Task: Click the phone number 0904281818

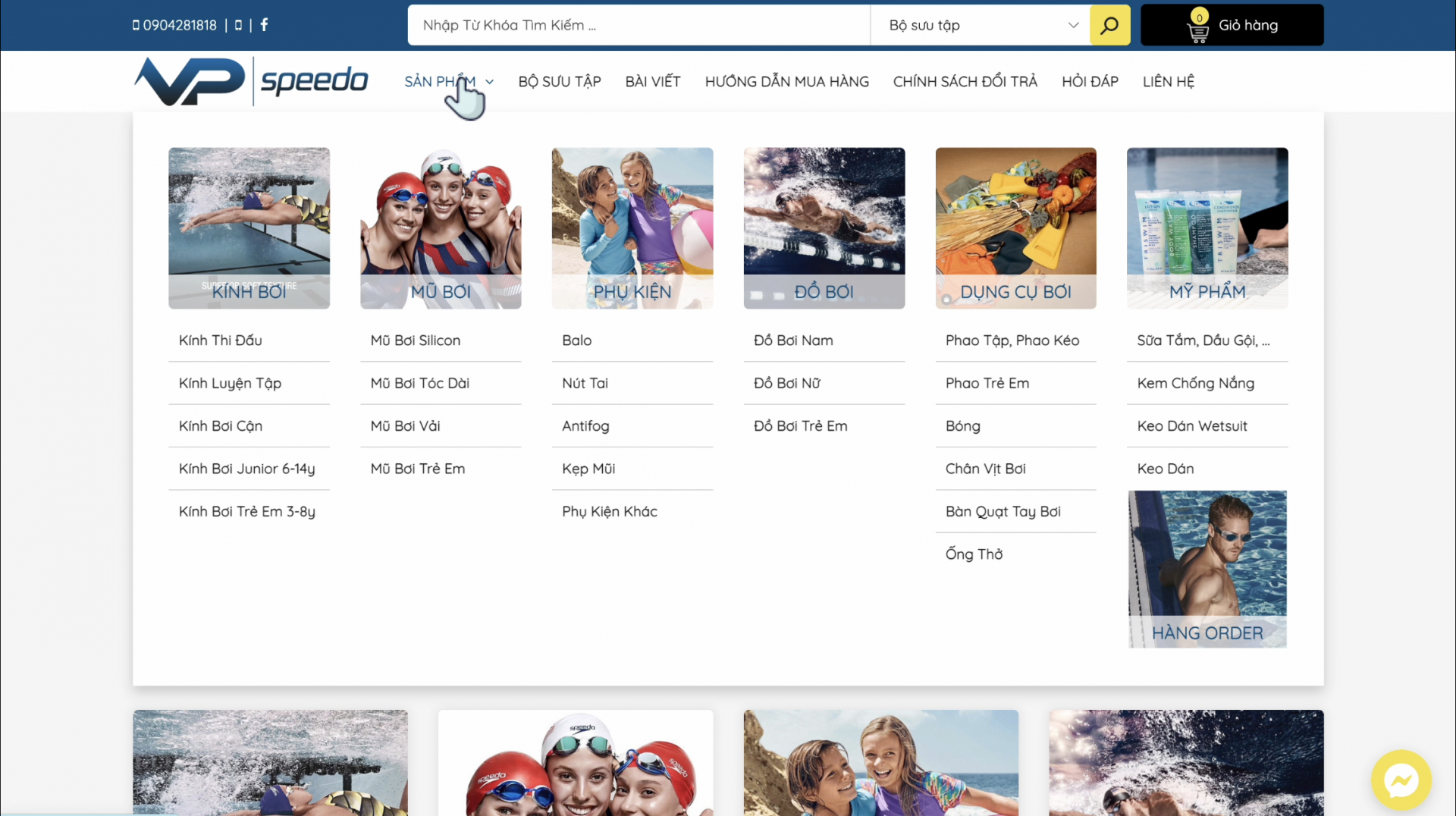Action: click(x=180, y=25)
